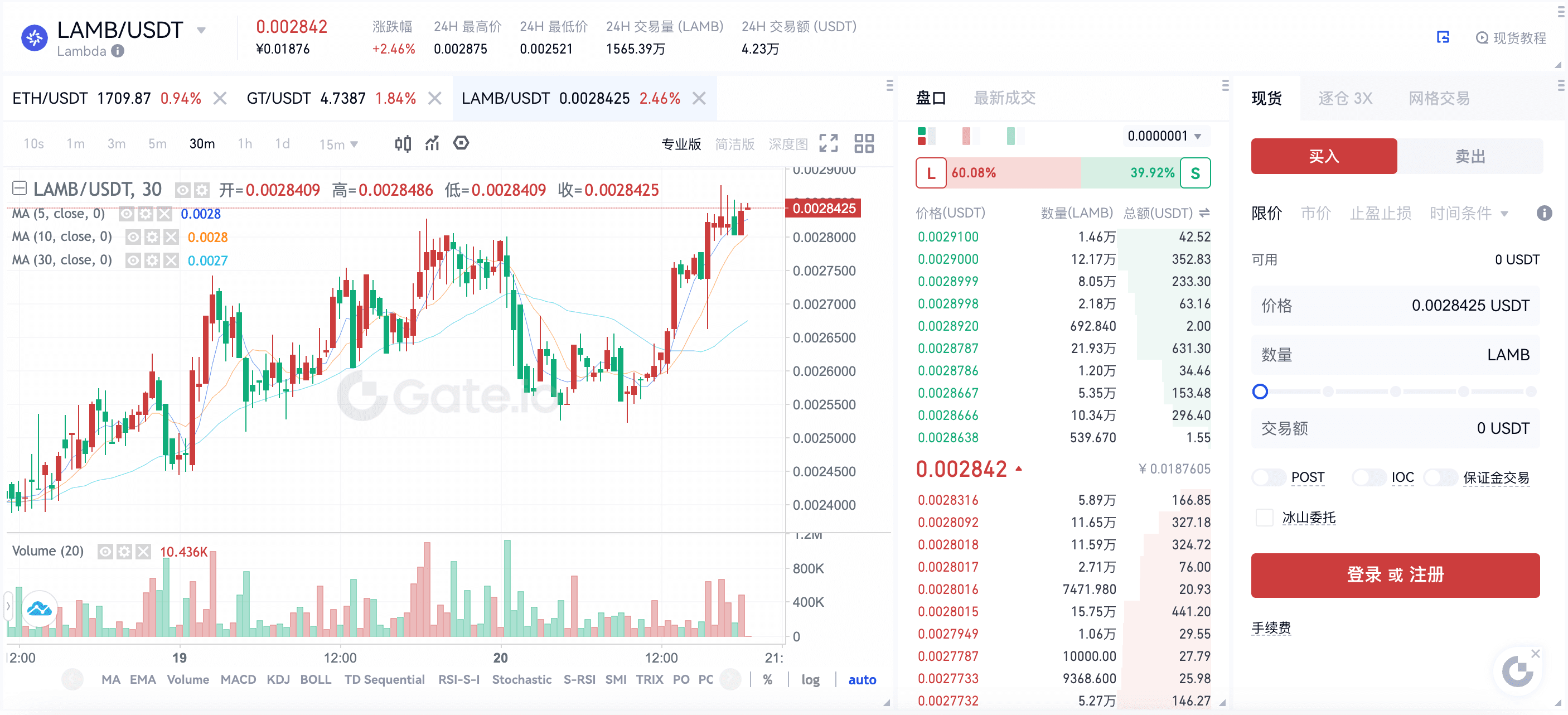Swap total column unit in order book

point(1204,212)
